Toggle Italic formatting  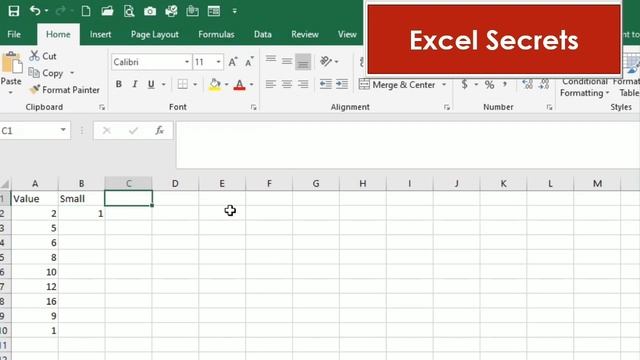click(135, 84)
